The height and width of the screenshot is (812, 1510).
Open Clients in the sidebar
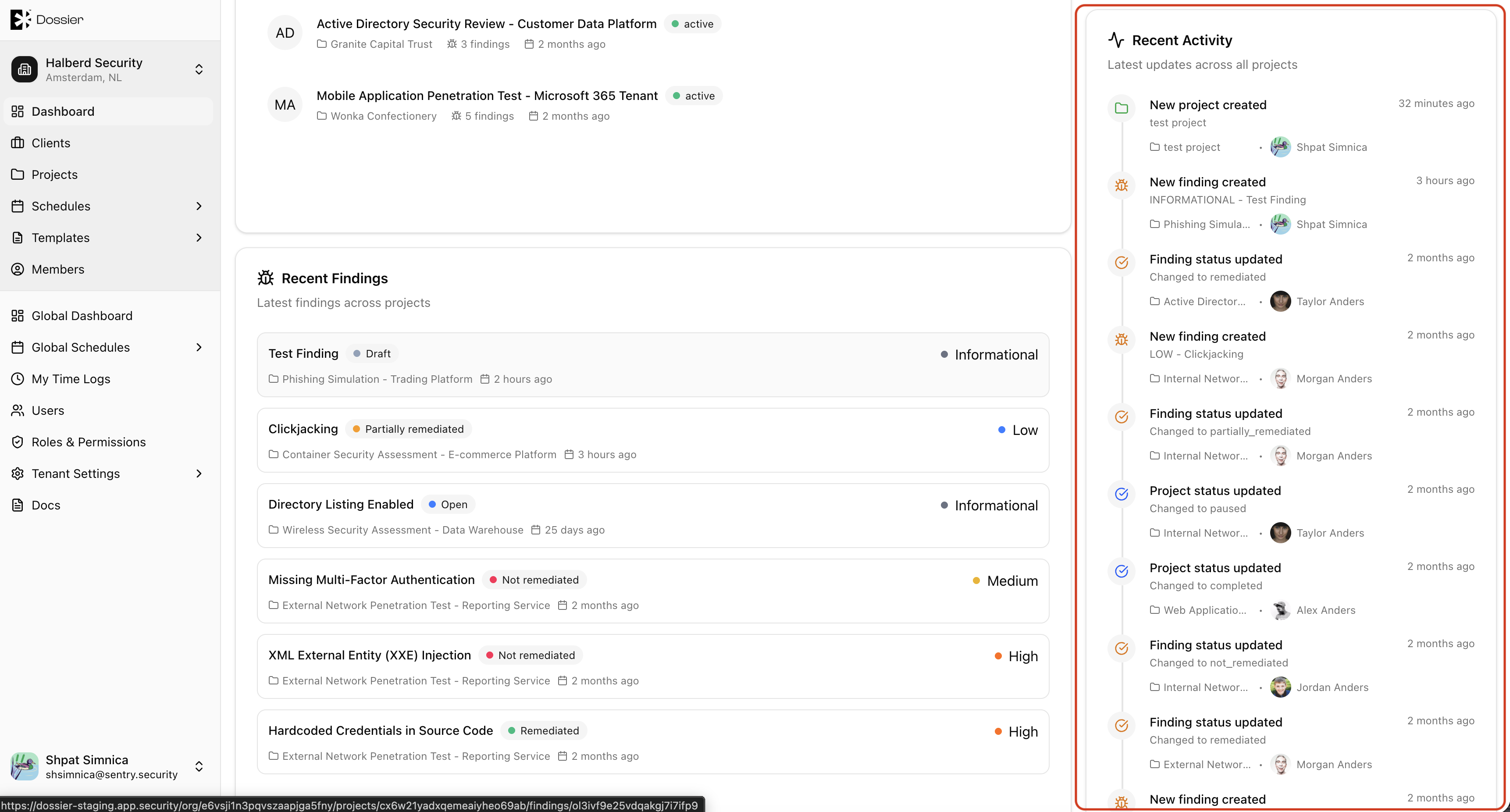pos(108,143)
